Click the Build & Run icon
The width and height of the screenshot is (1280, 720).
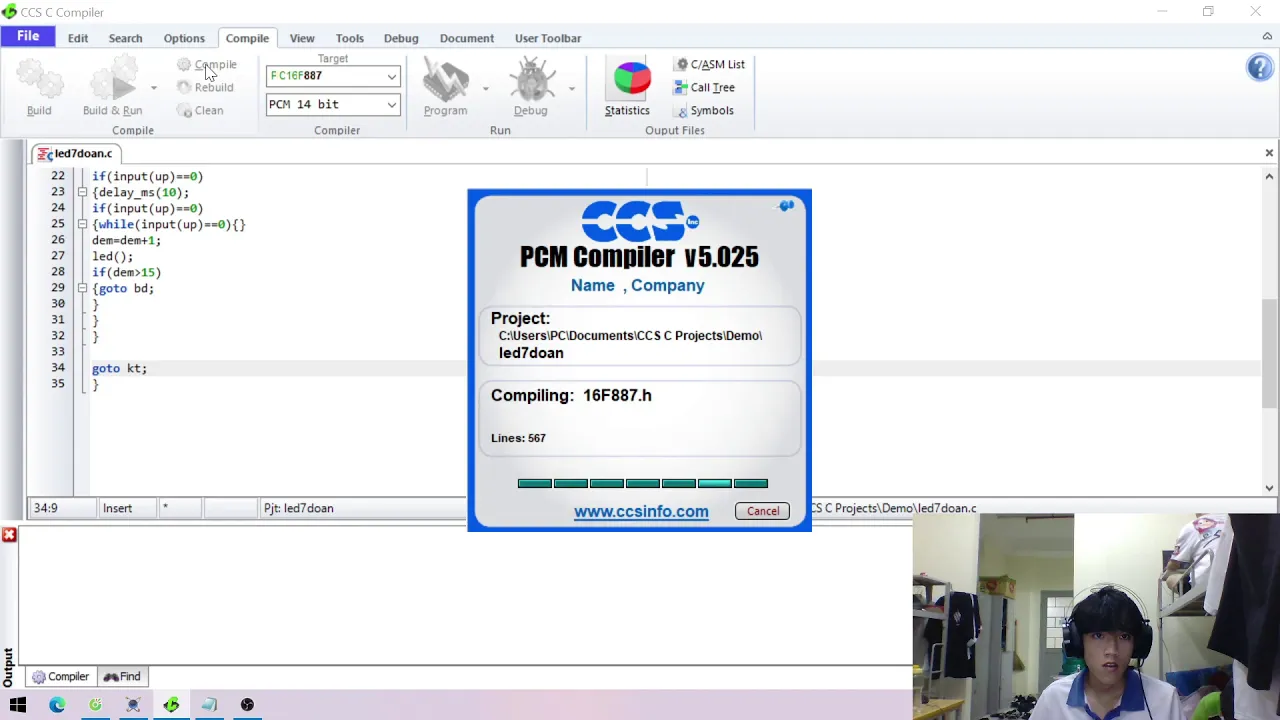pos(113,80)
